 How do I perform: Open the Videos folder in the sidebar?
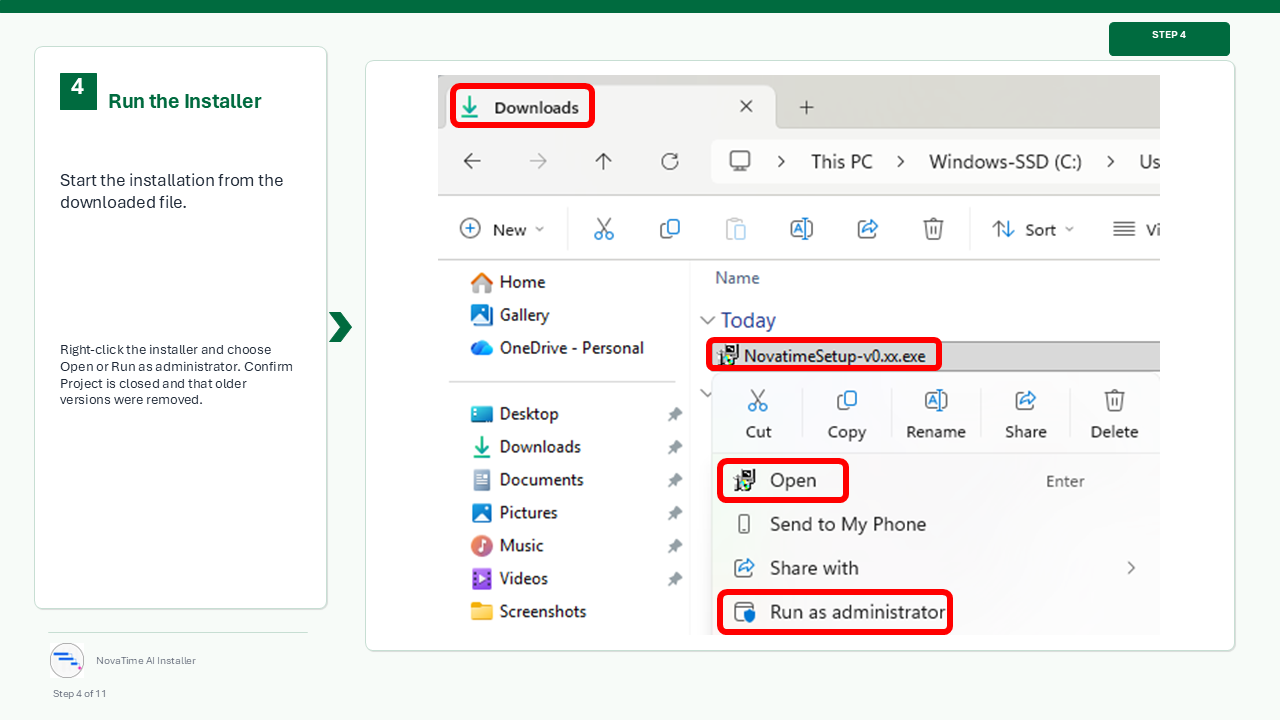509,579
